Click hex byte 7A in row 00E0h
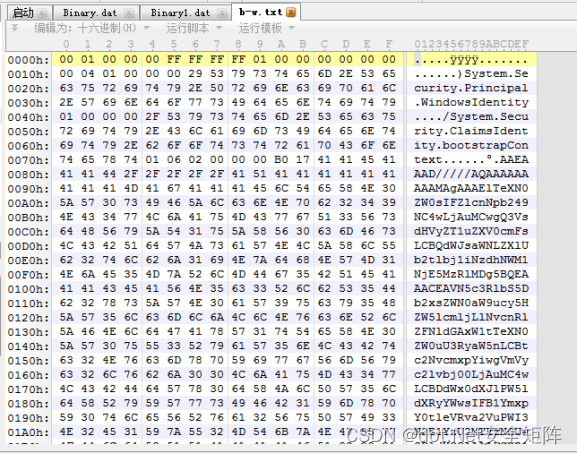577x454 pixels. tap(260, 260)
